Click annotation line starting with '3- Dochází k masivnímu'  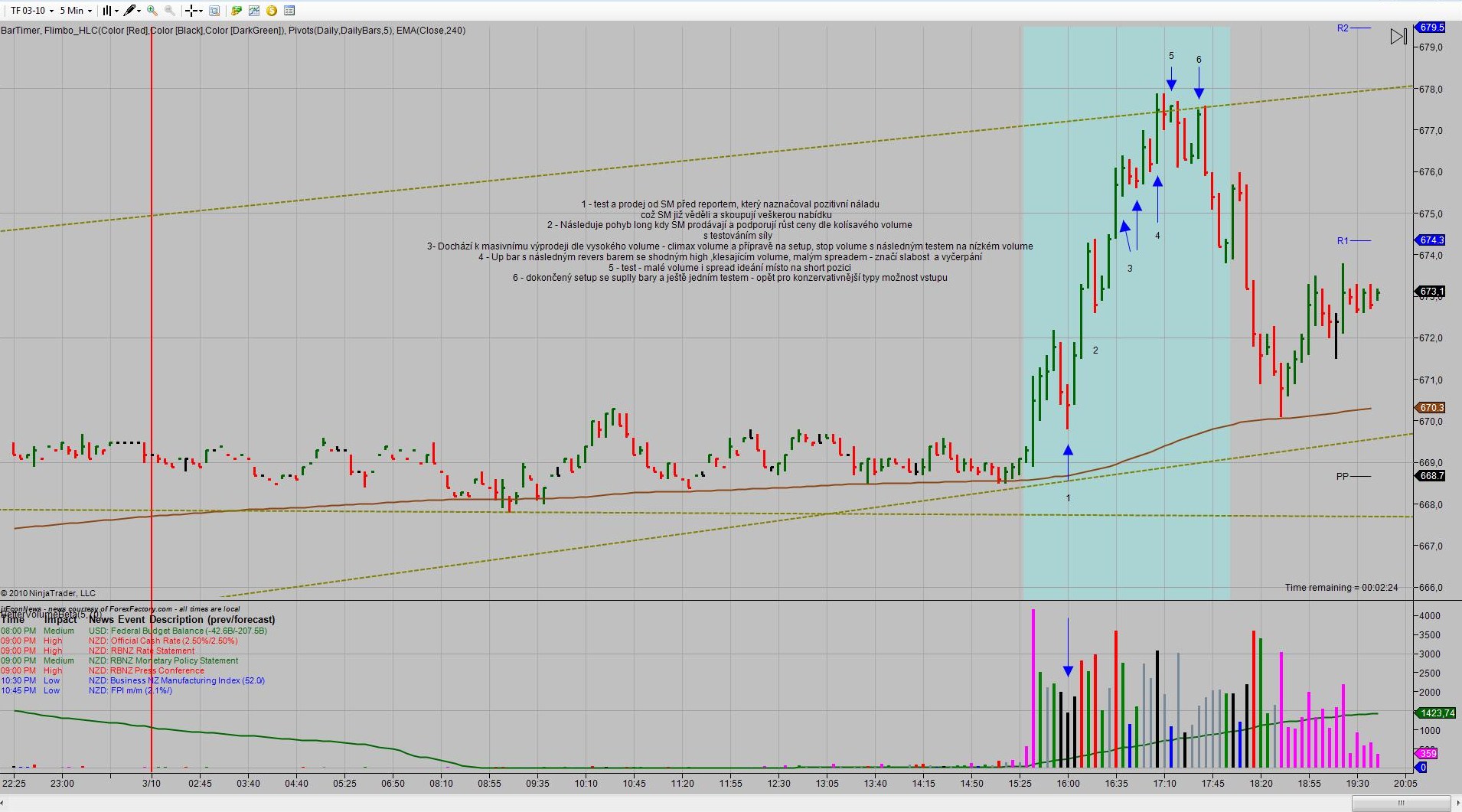pyautogui.click(x=729, y=246)
